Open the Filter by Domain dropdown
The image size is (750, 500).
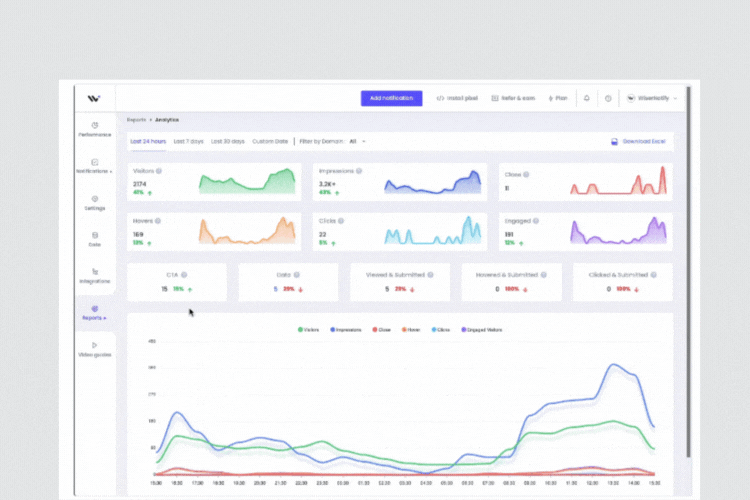point(357,142)
